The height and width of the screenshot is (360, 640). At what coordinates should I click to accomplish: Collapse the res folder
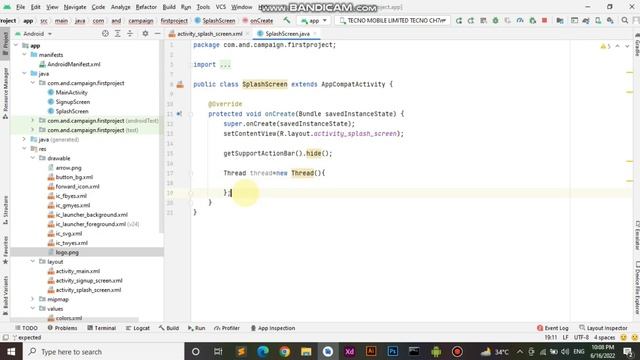(x=24, y=149)
